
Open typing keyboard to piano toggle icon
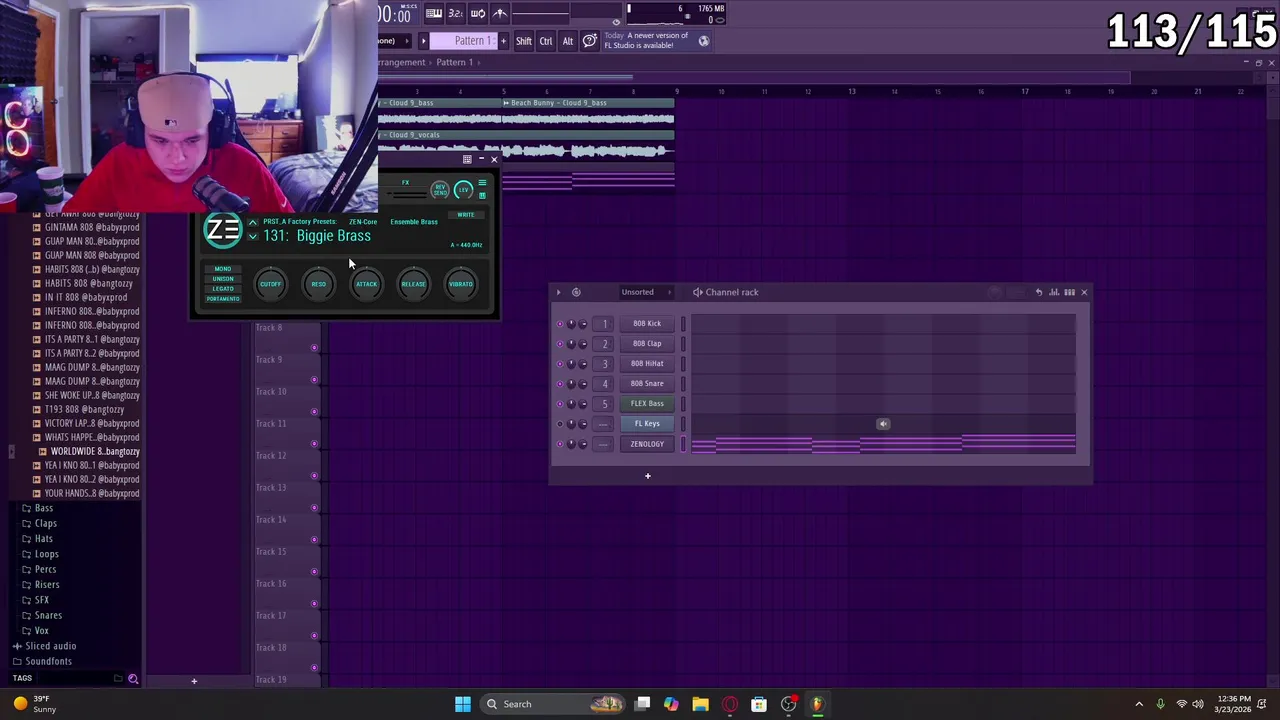coord(434,13)
